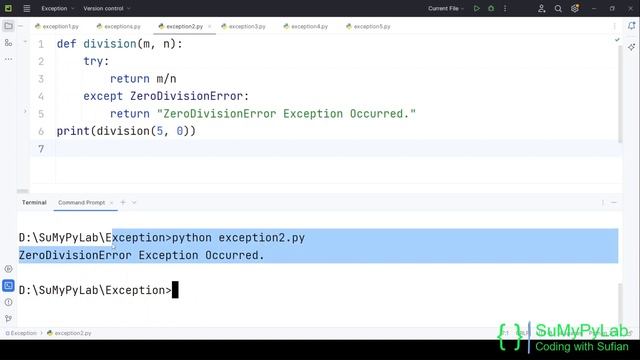Image resolution: width=640 pixels, height=360 pixels.
Task: Switch to exception3.py tab
Action: 244,26
